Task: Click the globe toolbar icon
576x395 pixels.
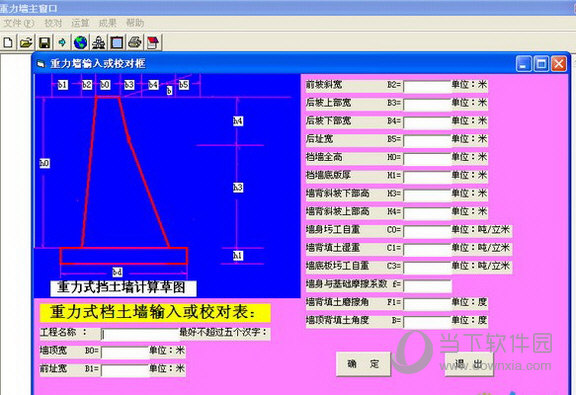Action: tap(80, 43)
